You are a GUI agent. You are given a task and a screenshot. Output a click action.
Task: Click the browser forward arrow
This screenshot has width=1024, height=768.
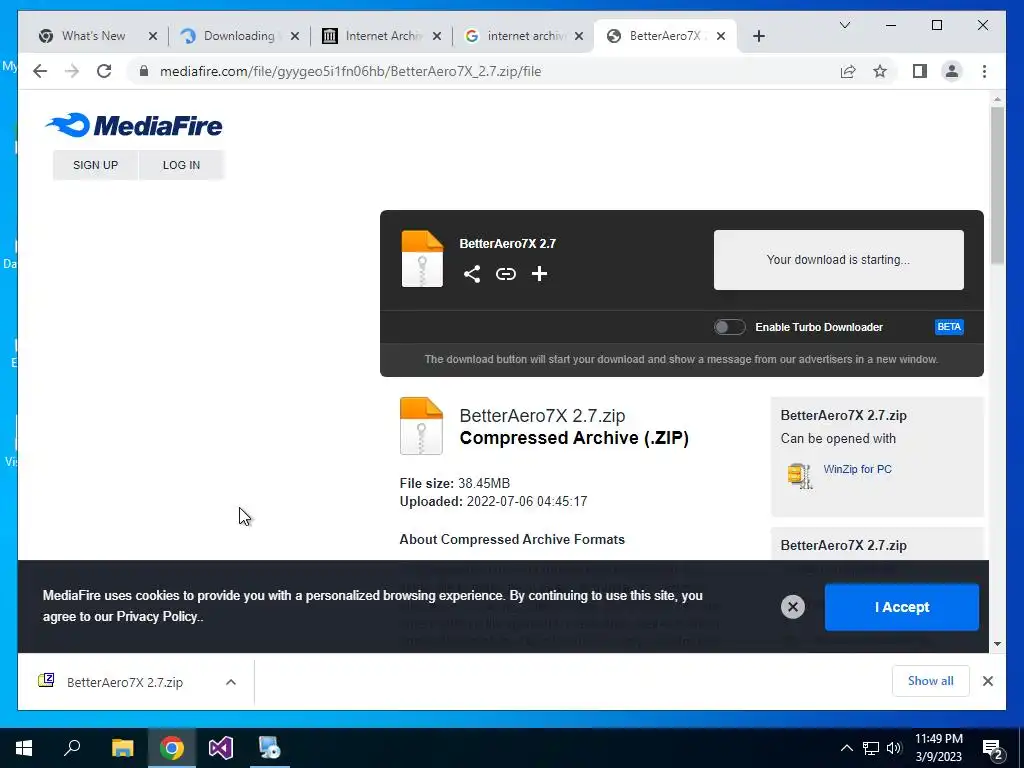[x=72, y=71]
